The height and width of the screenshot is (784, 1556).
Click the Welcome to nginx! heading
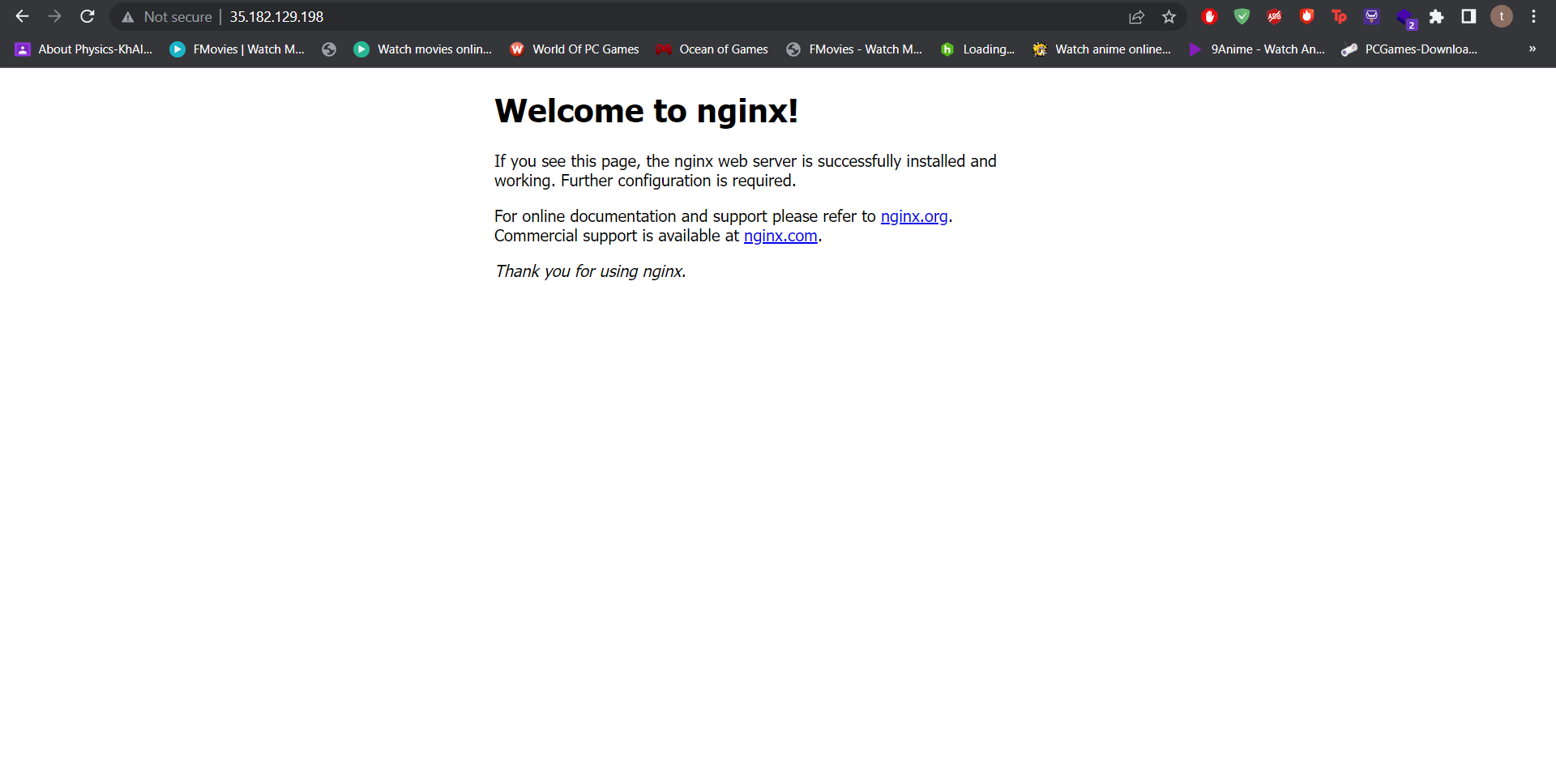[646, 111]
